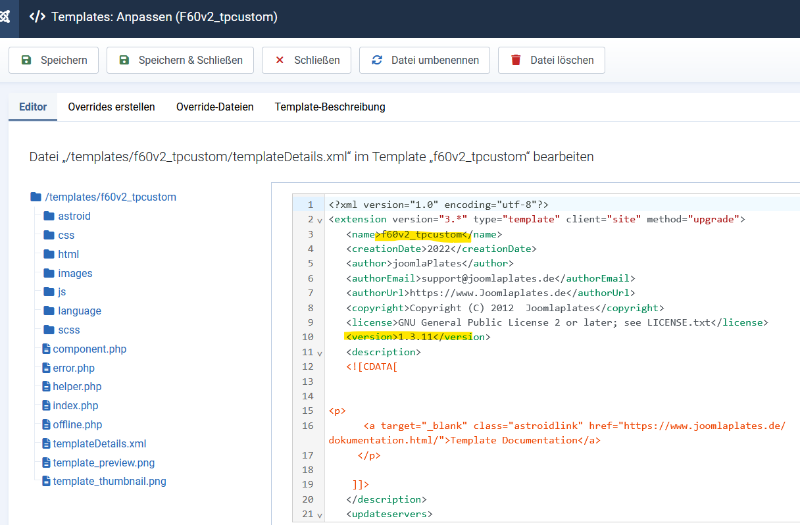Screen dimensions: 800x525
Task: Click the file icon beside templateDetails.xml
Action: coord(46,443)
